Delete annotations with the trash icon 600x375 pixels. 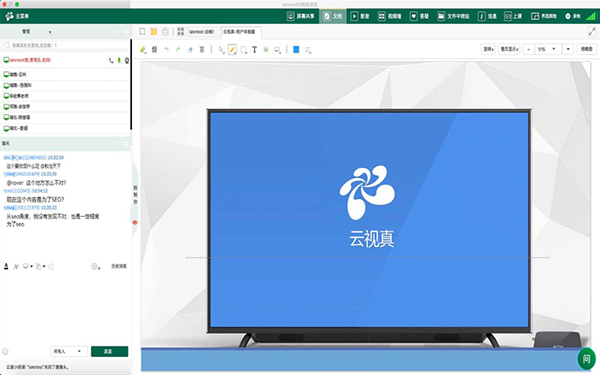click(x=202, y=49)
